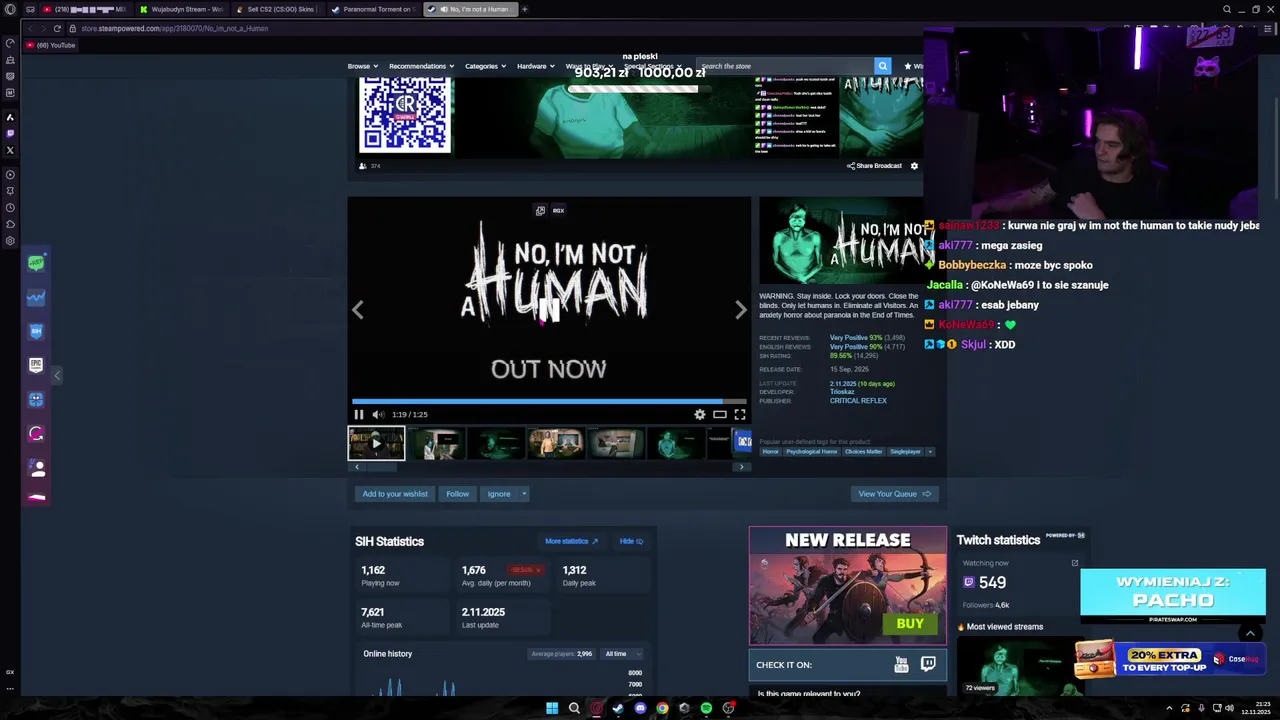Switch trailer to theater mode
This screenshot has height=720, width=1280.
point(720,414)
